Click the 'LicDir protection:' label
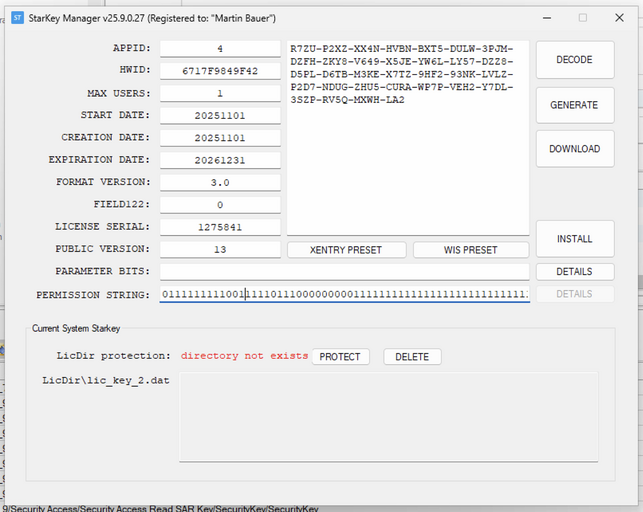This screenshot has width=643, height=512. pyautogui.click(x=114, y=356)
